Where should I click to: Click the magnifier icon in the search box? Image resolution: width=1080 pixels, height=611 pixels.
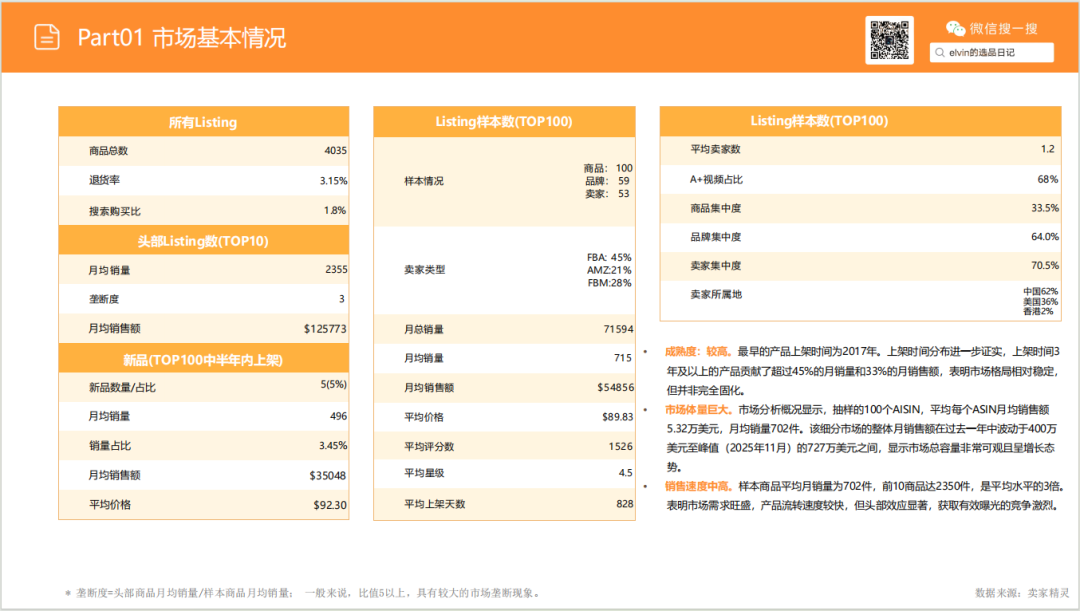pyautogui.click(x=940, y=53)
